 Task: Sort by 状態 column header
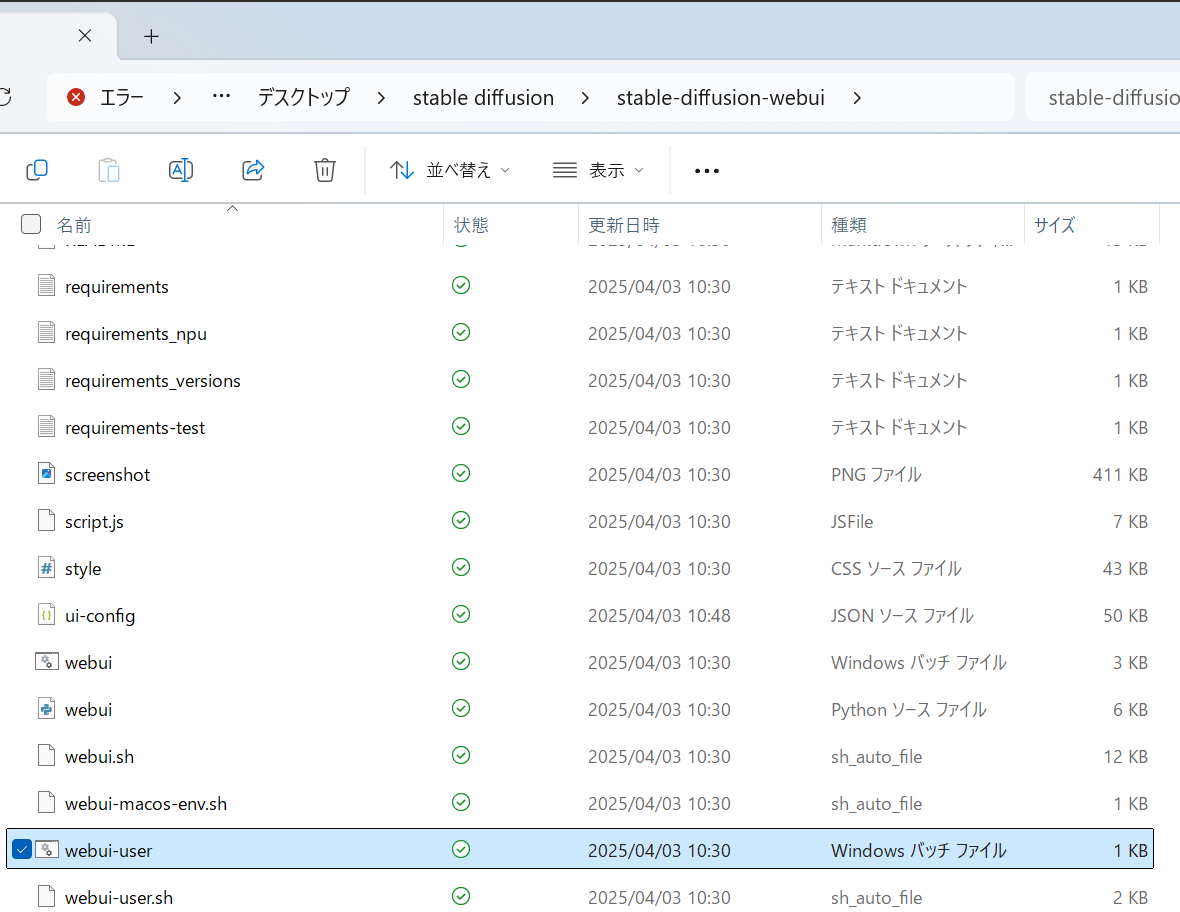[x=471, y=225]
